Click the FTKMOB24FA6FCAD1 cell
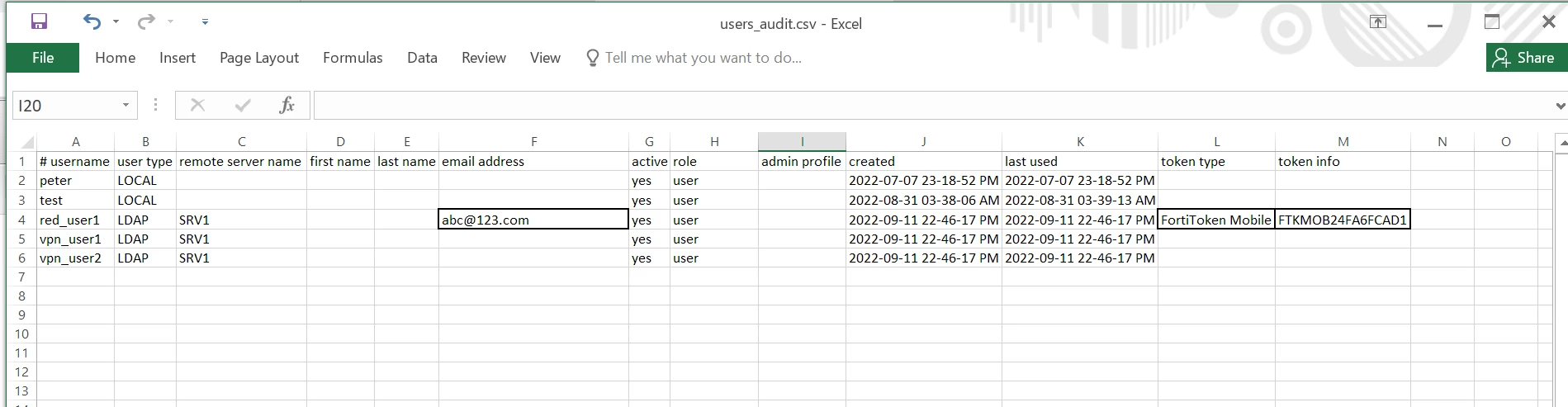Image resolution: width=1568 pixels, height=407 pixels. (x=1343, y=220)
